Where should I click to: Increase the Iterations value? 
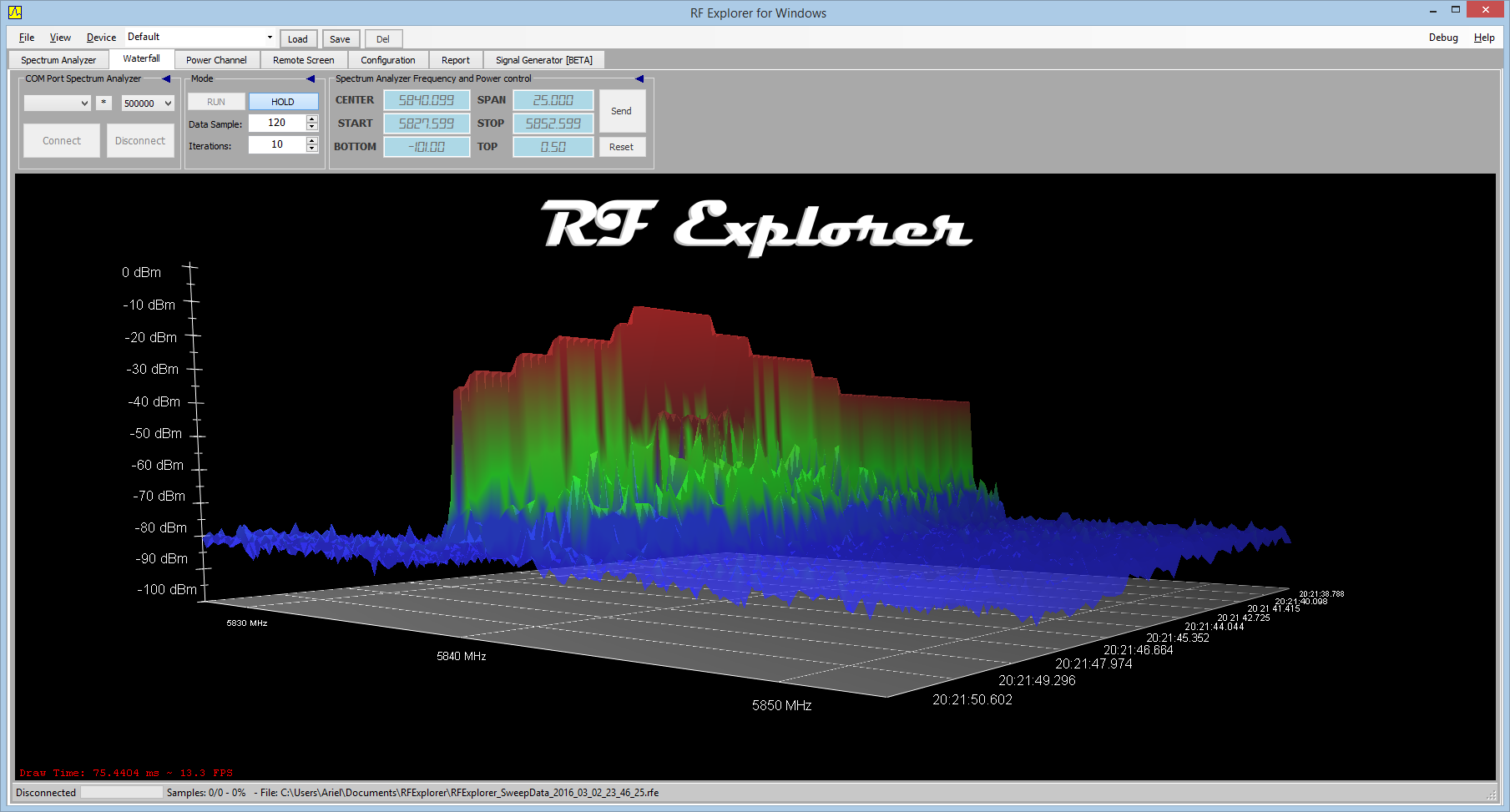pyautogui.click(x=312, y=140)
